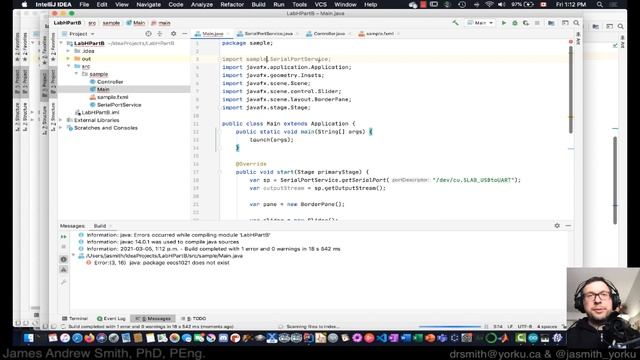This screenshot has height=360, width=640.
Task: Open the TODO tool window
Action: tap(194, 319)
